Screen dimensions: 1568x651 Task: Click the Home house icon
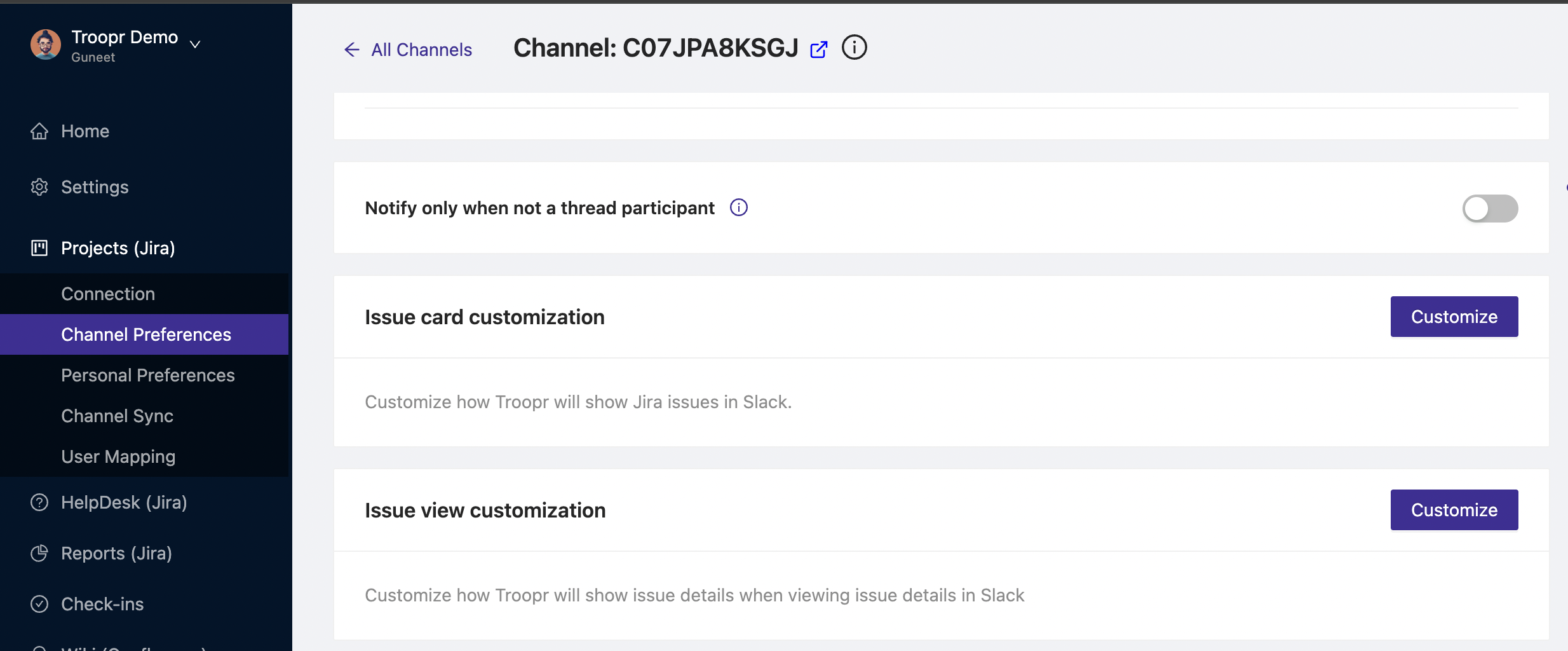(x=39, y=131)
